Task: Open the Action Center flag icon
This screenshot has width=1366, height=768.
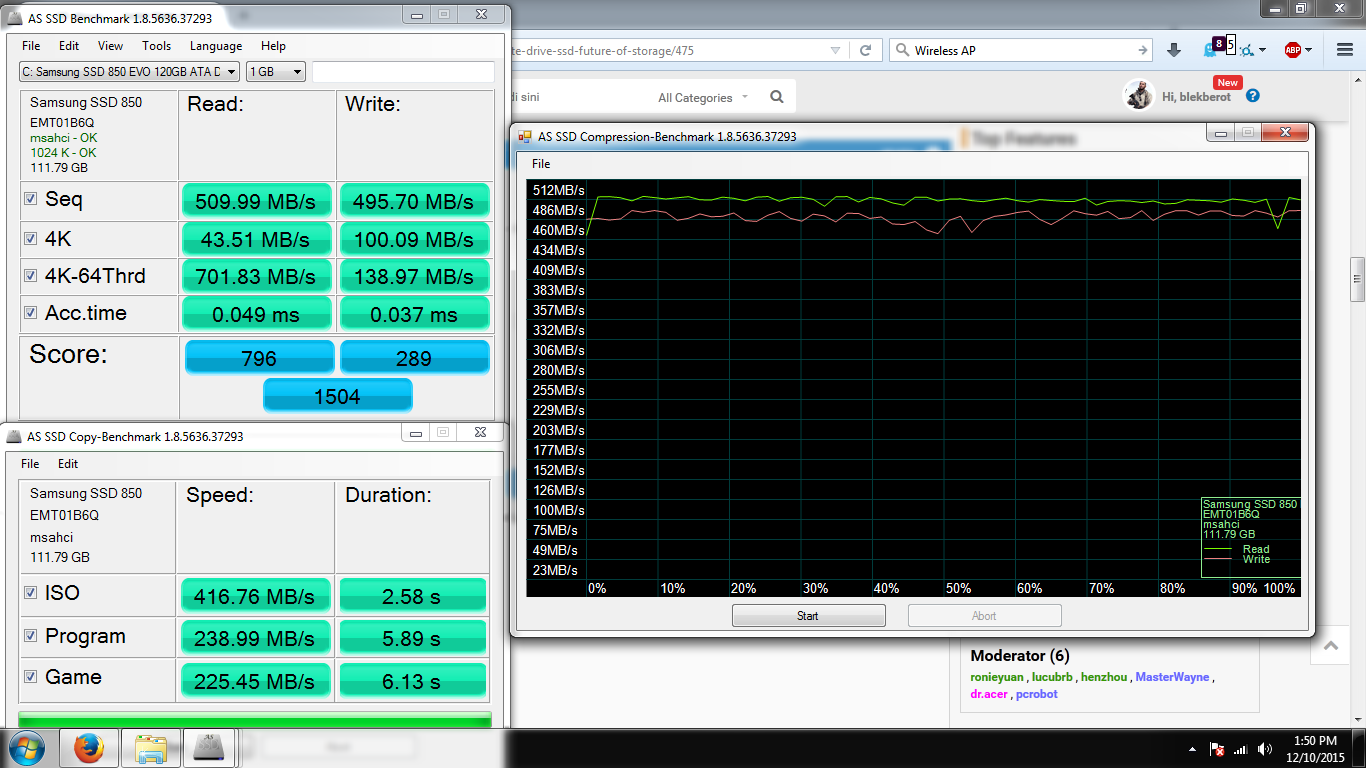Action: (1217, 749)
